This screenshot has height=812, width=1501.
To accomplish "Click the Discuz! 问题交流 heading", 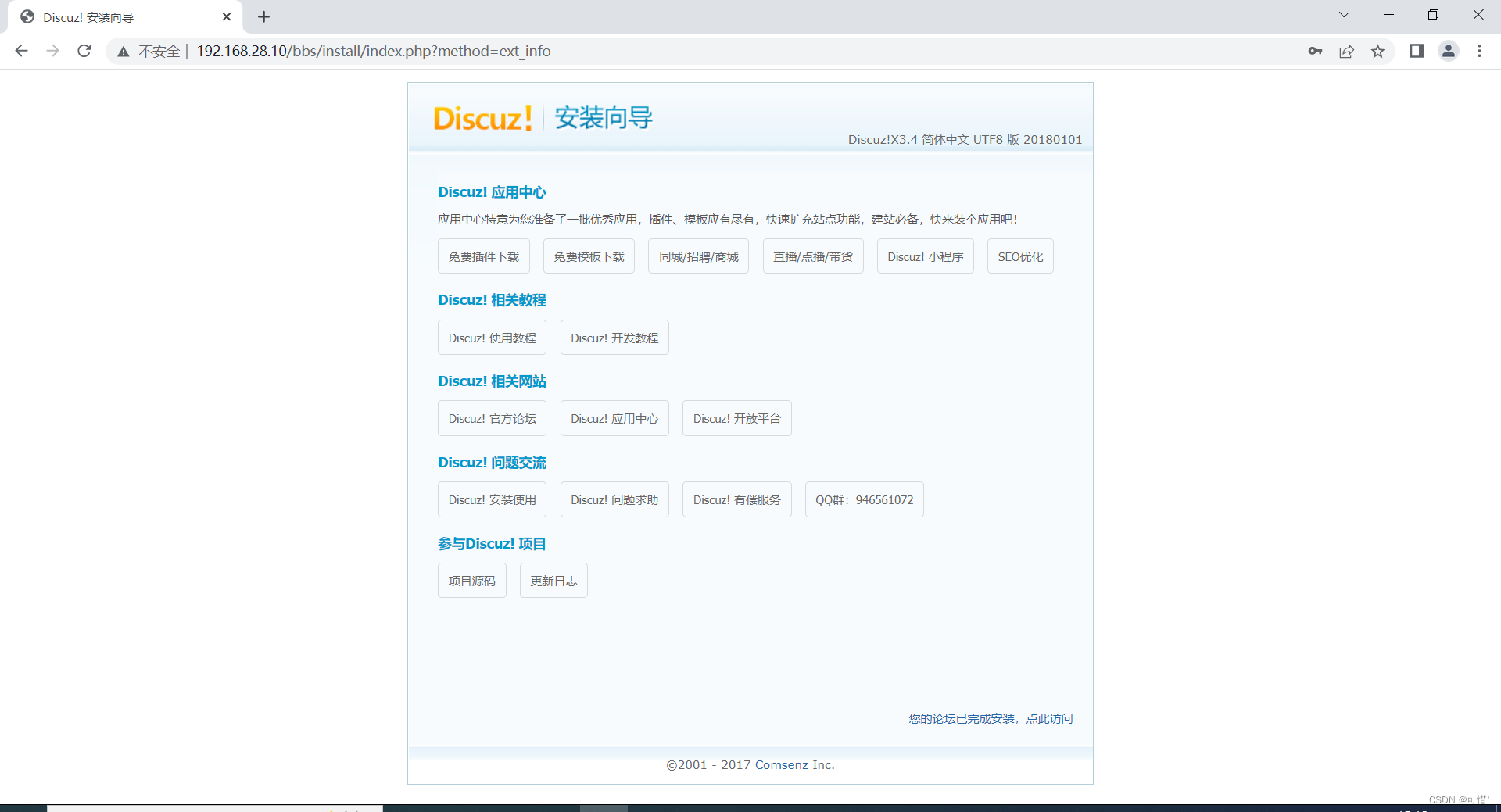I will (x=492, y=463).
